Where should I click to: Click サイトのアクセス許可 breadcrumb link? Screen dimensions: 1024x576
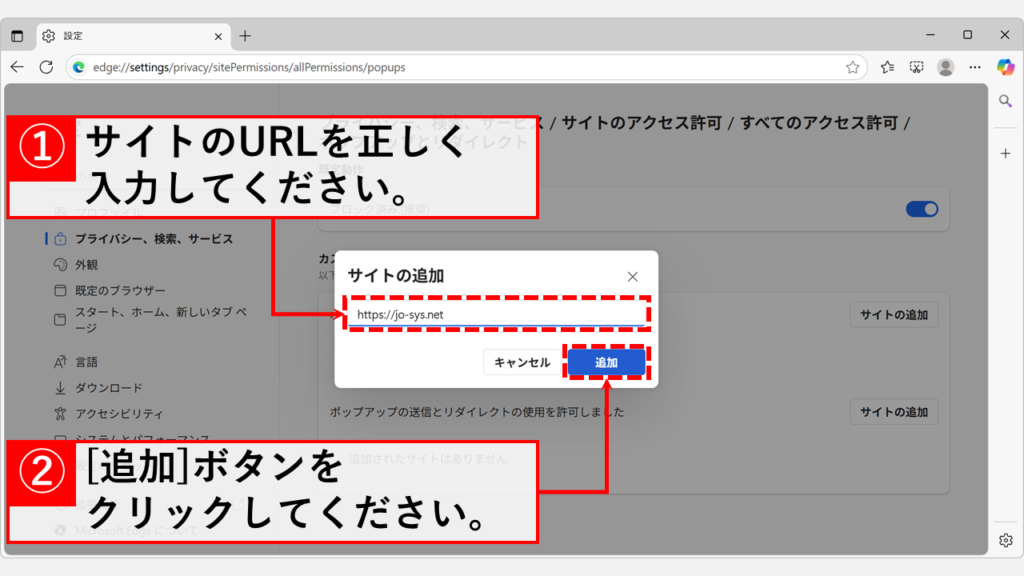tap(642, 123)
